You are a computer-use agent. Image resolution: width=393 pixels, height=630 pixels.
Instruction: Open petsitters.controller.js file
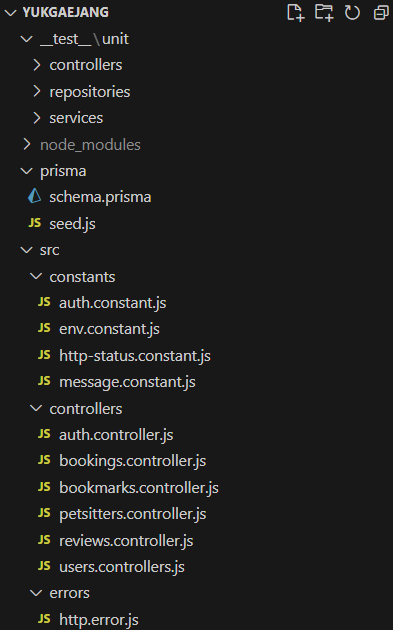[133, 513]
